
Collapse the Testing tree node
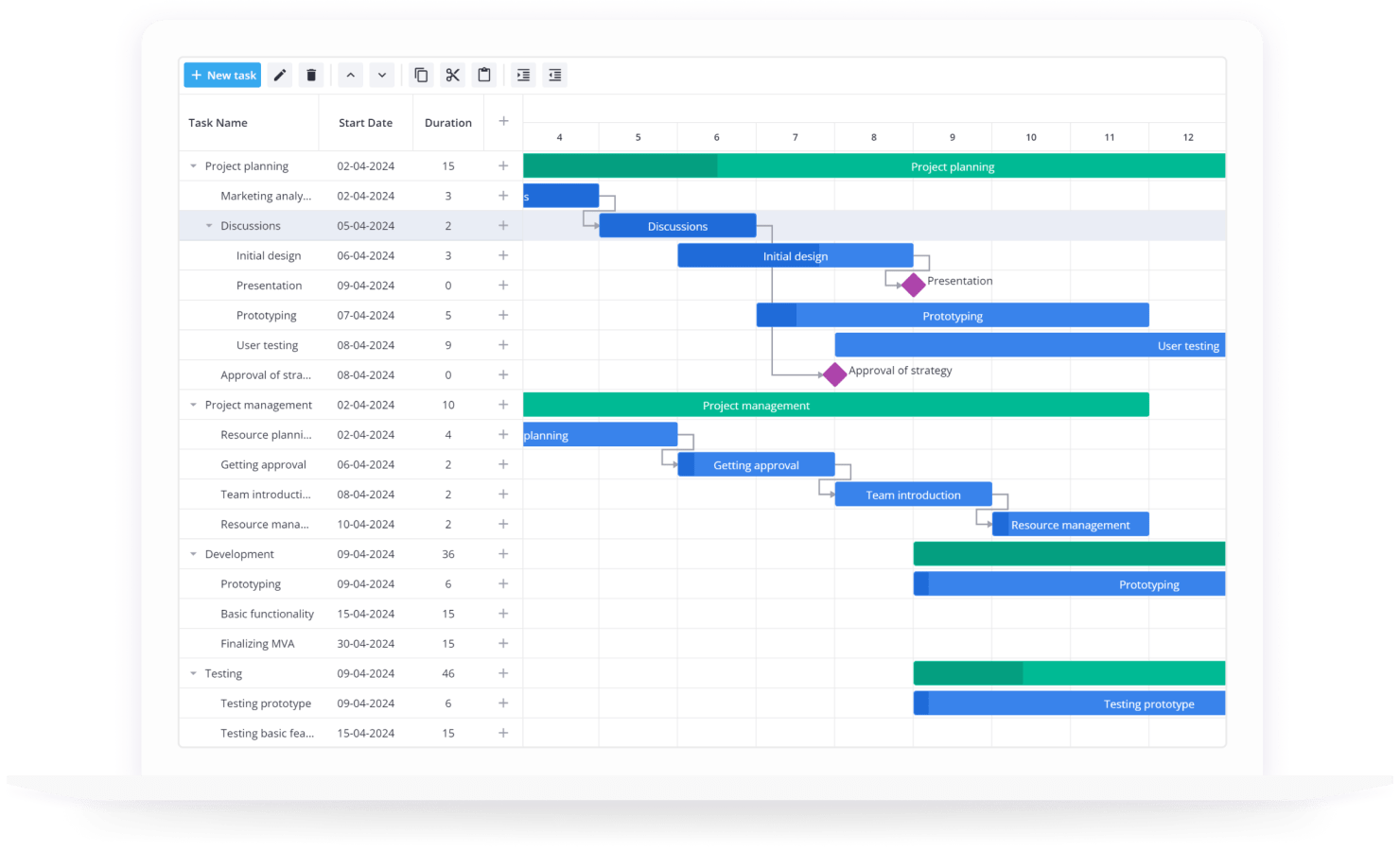tap(193, 673)
